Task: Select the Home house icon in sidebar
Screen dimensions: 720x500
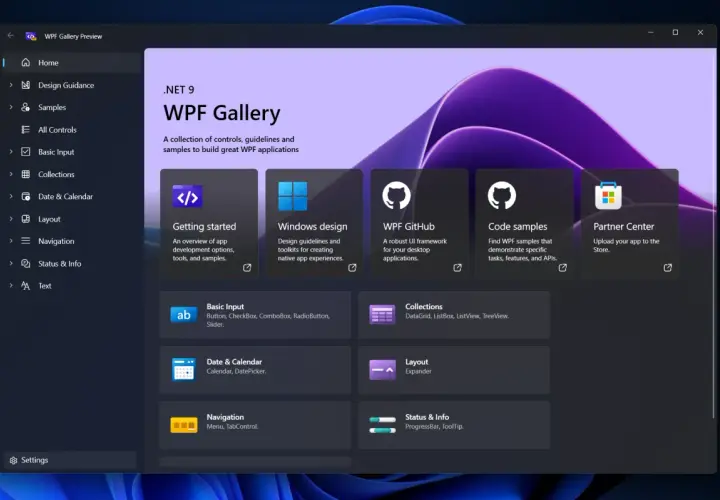Action: pos(26,62)
